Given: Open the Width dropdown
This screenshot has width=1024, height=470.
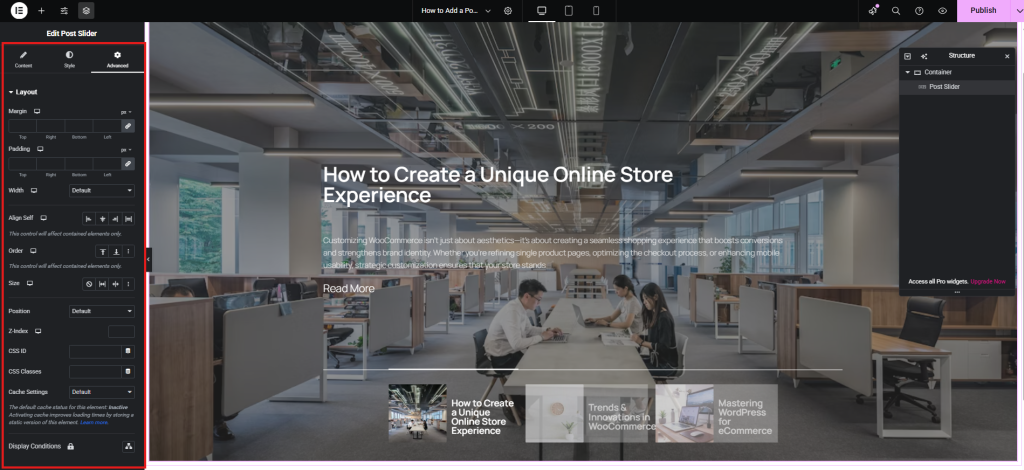Looking at the screenshot, I should [101, 190].
